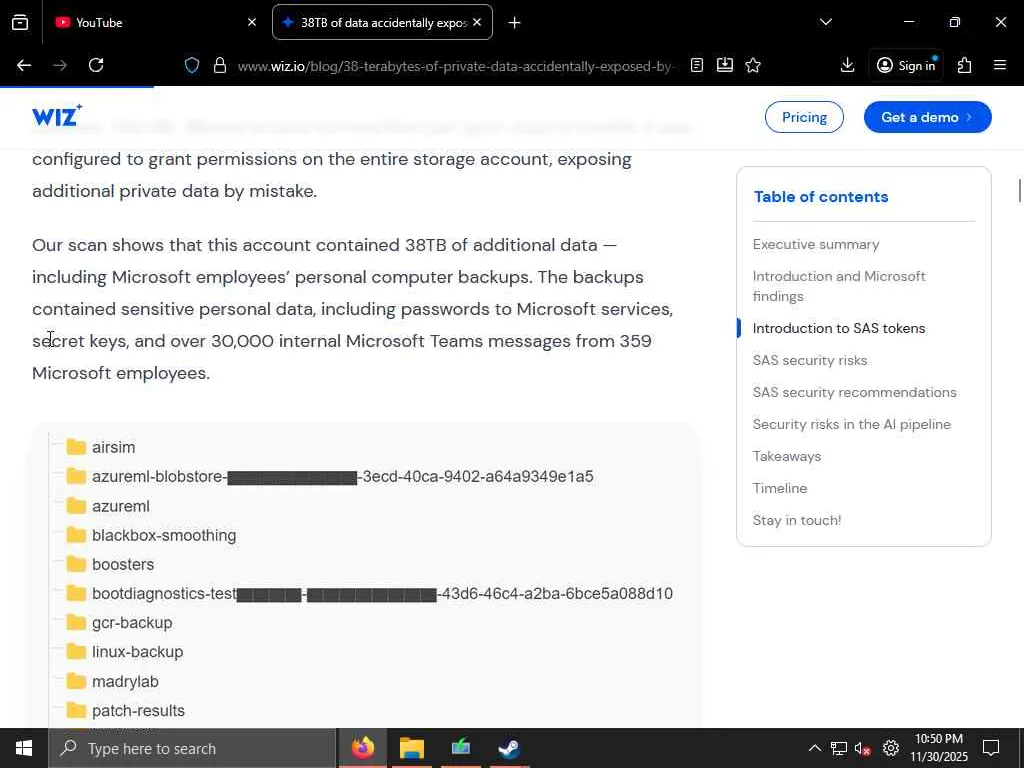Click the muted volume tray icon
Screen dimensions: 1024x768
[862, 748]
